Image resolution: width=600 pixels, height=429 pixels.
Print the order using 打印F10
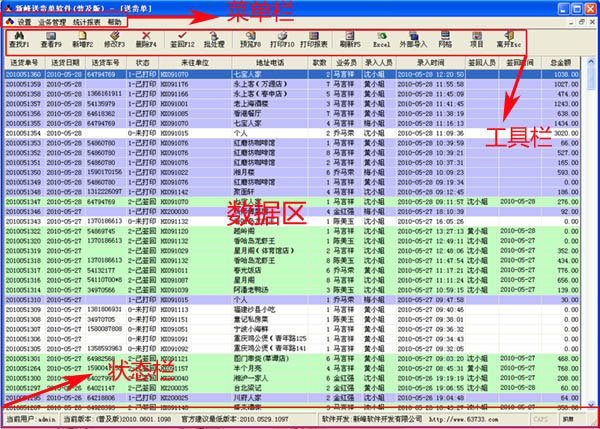[x=282, y=40]
